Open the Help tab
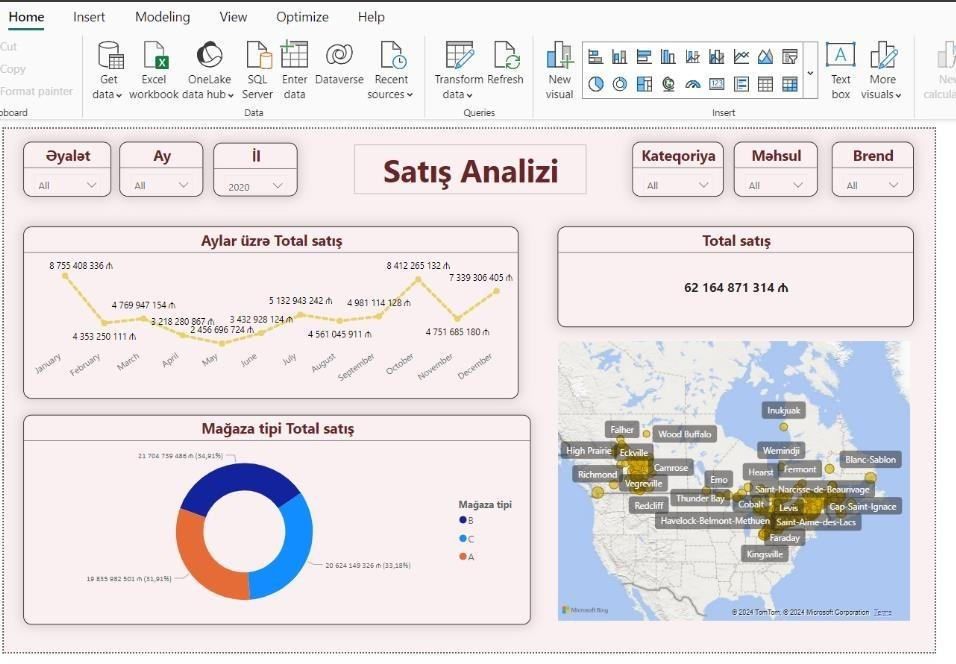 (x=371, y=17)
